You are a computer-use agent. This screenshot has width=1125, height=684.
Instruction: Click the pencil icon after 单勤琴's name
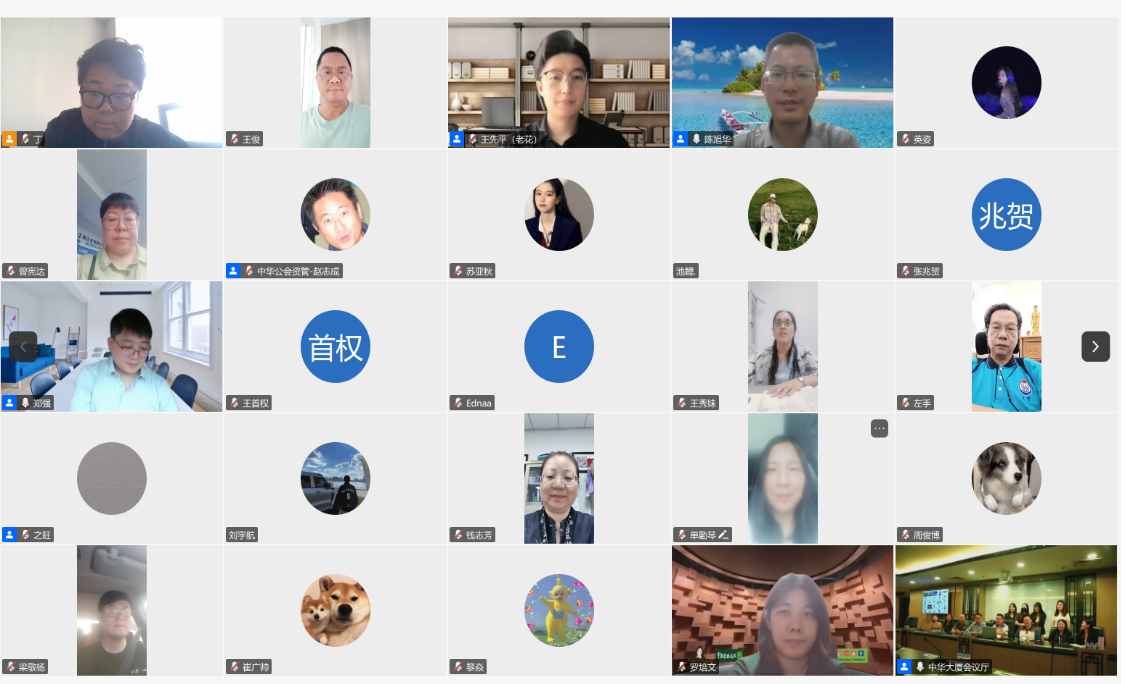coord(723,535)
